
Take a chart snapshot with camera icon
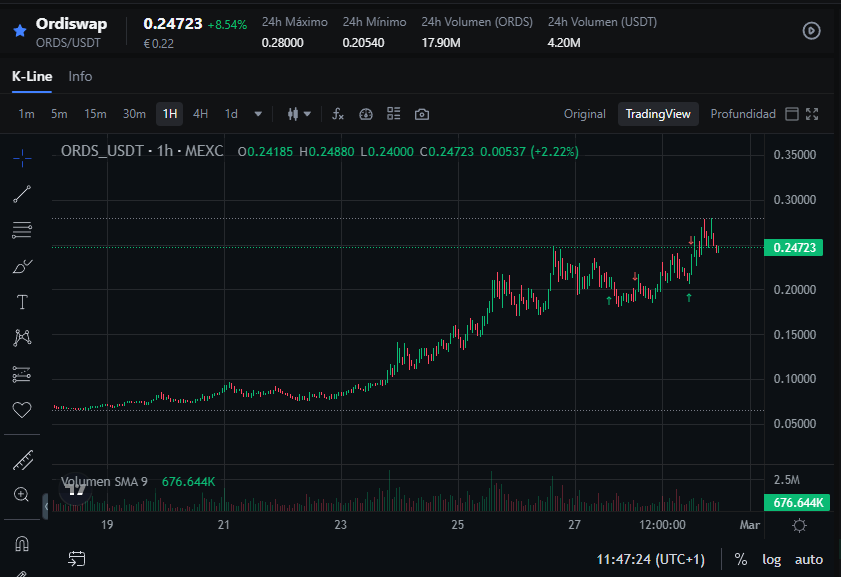click(x=422, y=114)
